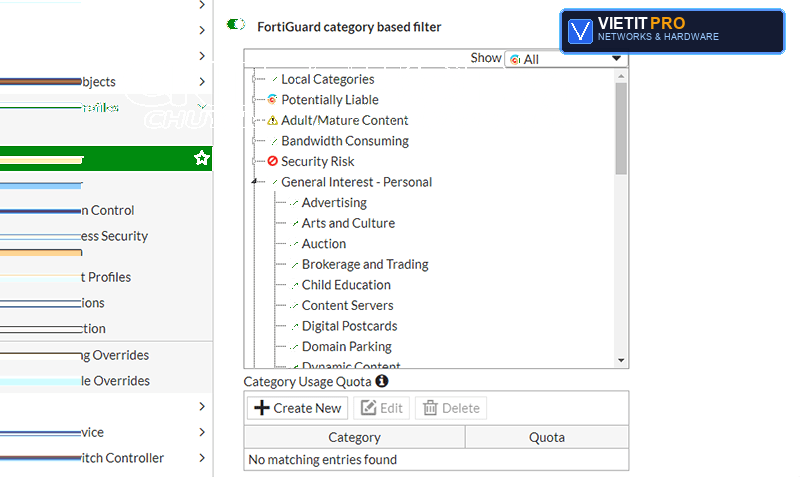Expand the Local Categories tree node
Screen dimensions: 800x477
coord(254,79)
